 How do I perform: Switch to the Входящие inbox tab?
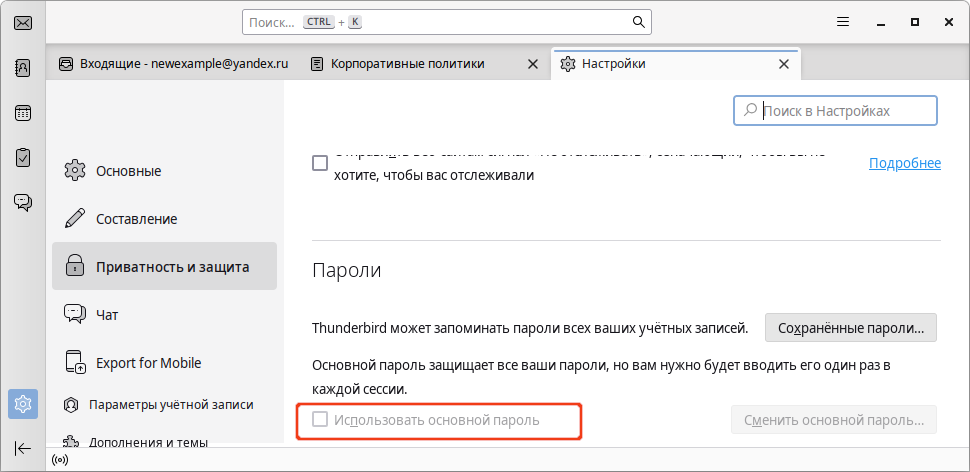pos(174,64)
